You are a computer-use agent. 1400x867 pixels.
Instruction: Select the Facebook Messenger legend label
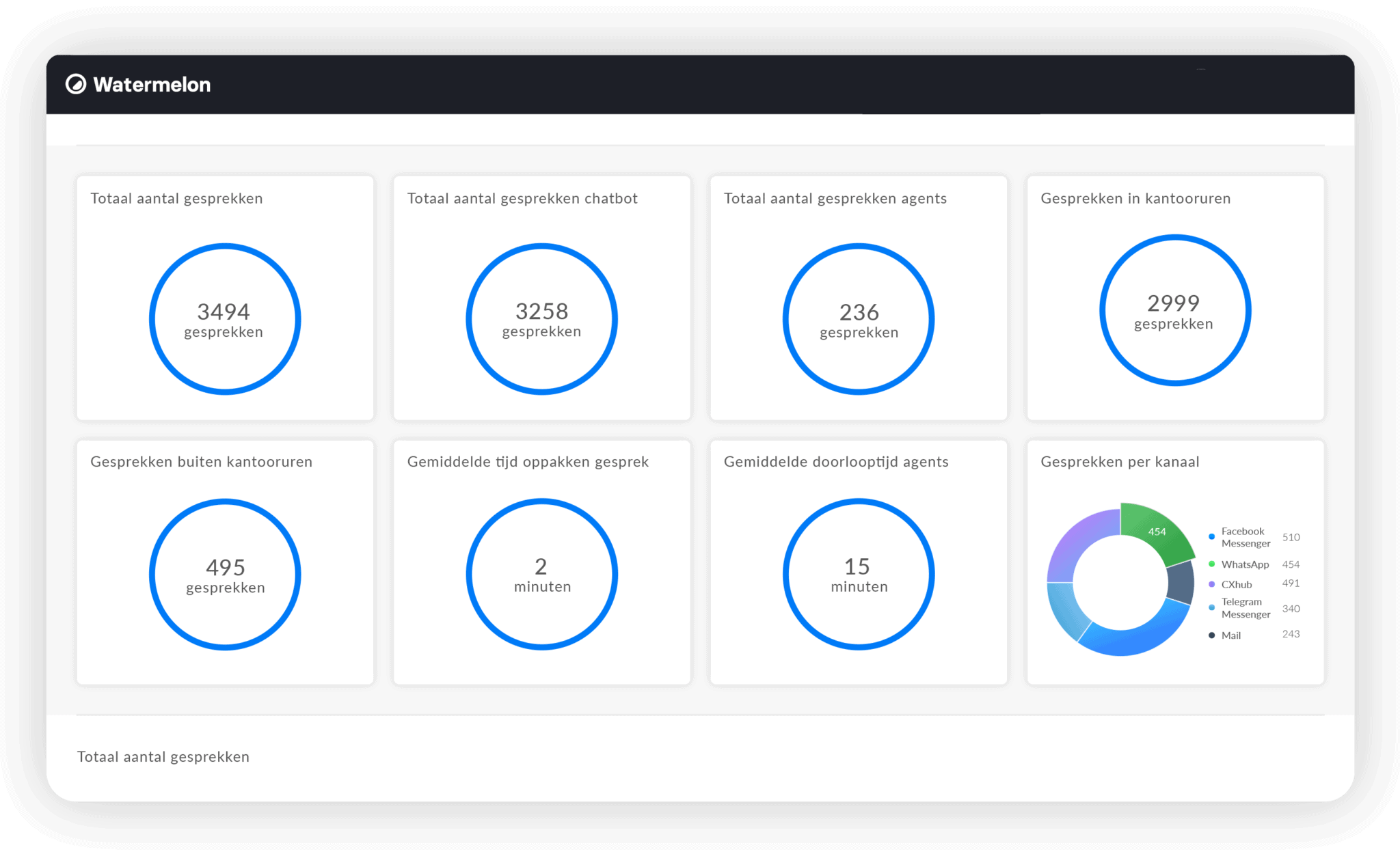1246,538
